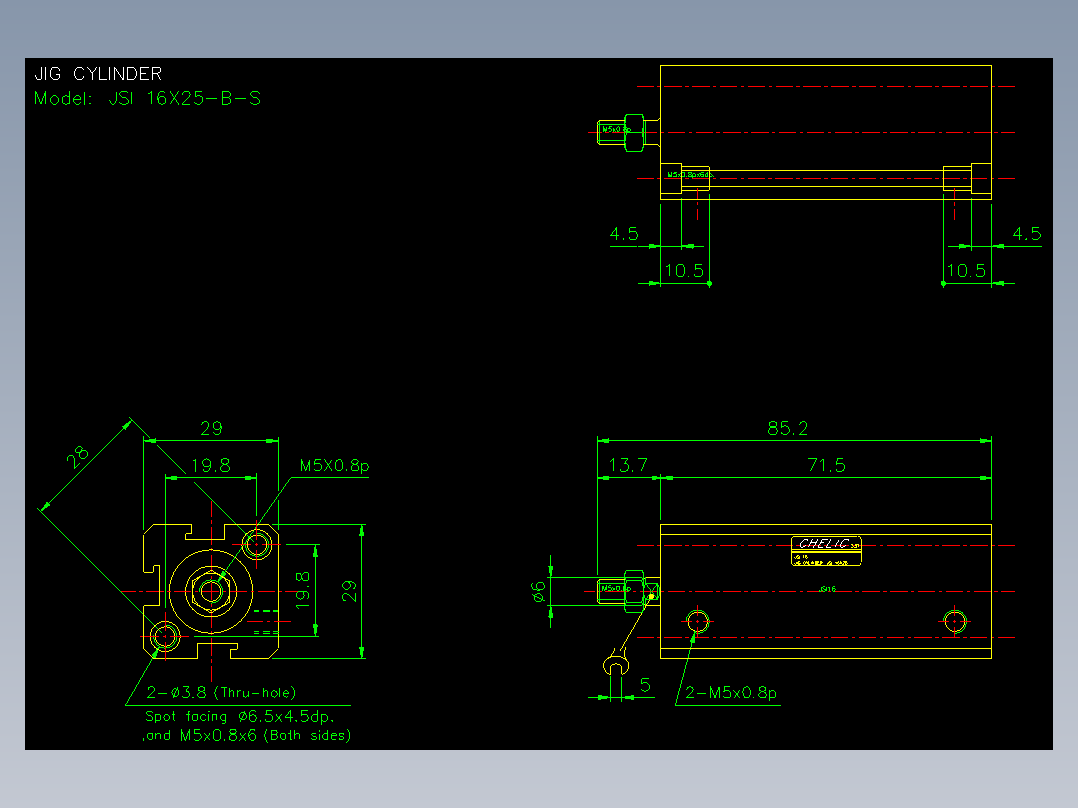Image resolution: width=1078 pixels, height=808 pixels.
Task: Select the "Model: JSI 16X25-B-S" label
Action: tap(147, 98)
